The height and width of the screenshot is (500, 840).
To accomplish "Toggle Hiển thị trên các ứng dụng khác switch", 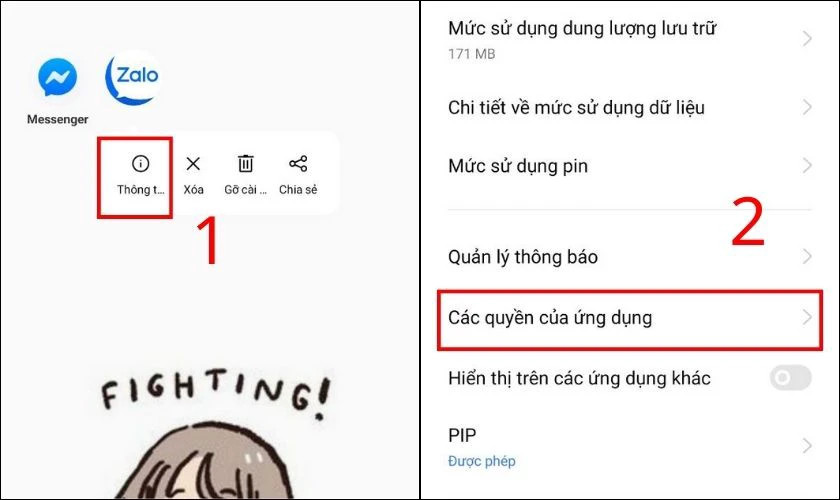I will (x=791, y=378).
